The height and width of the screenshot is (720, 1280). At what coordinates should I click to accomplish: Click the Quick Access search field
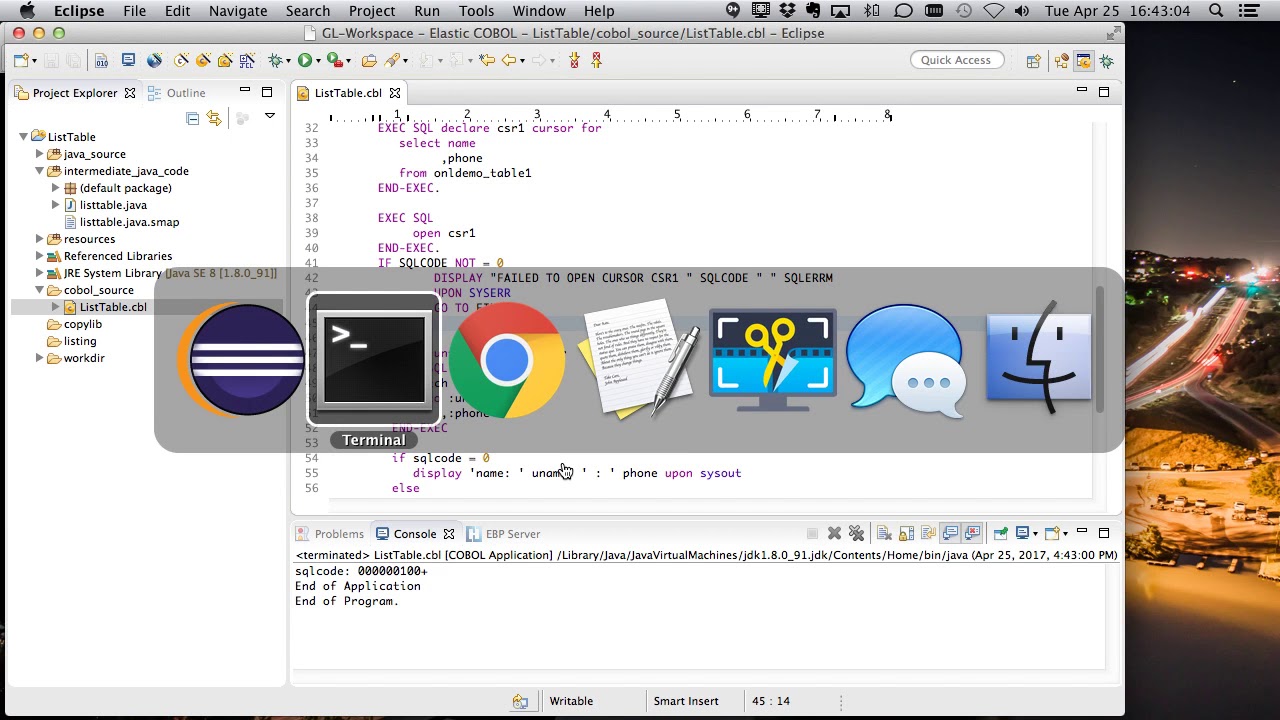[x=956, y=60]
